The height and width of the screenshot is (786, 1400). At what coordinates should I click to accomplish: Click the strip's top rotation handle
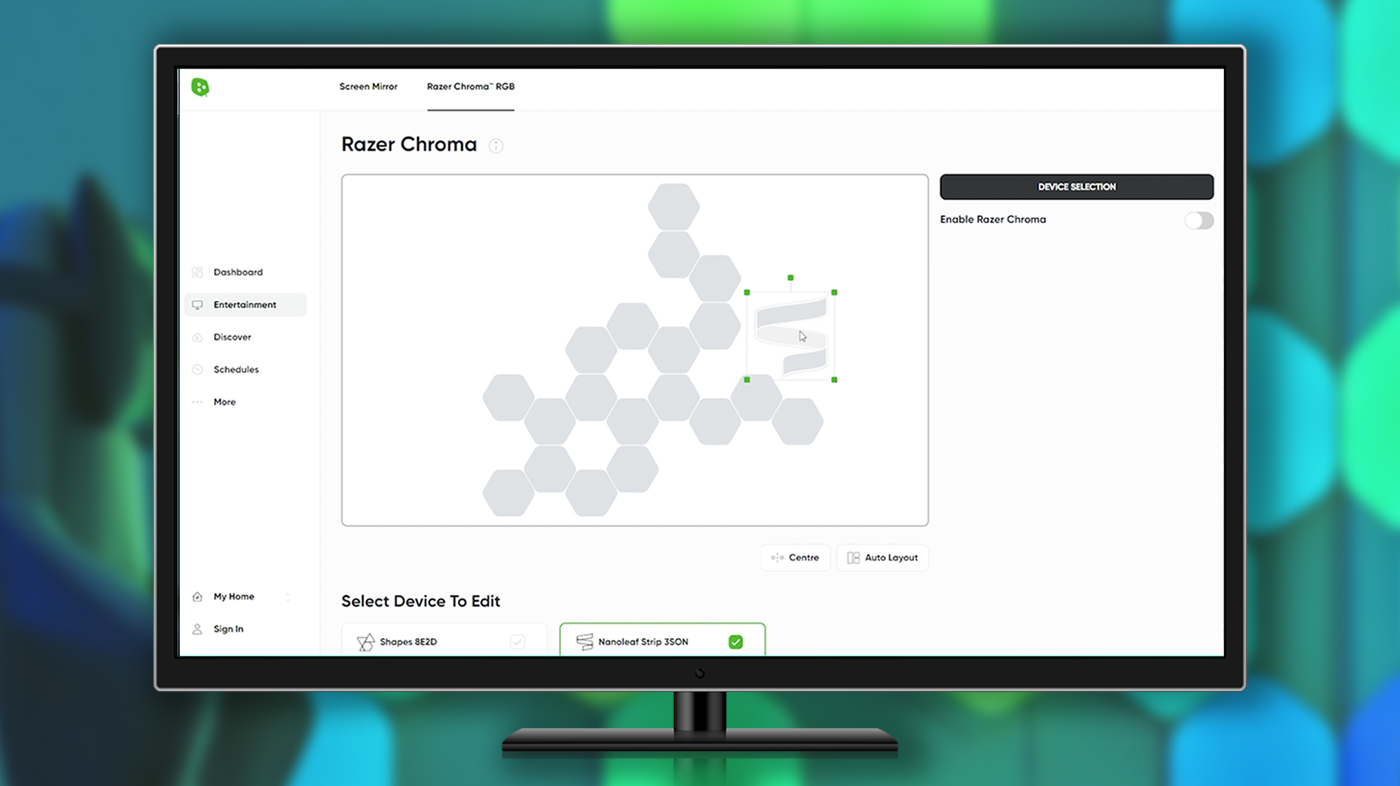pyautogui.click(x=791, y=278)
